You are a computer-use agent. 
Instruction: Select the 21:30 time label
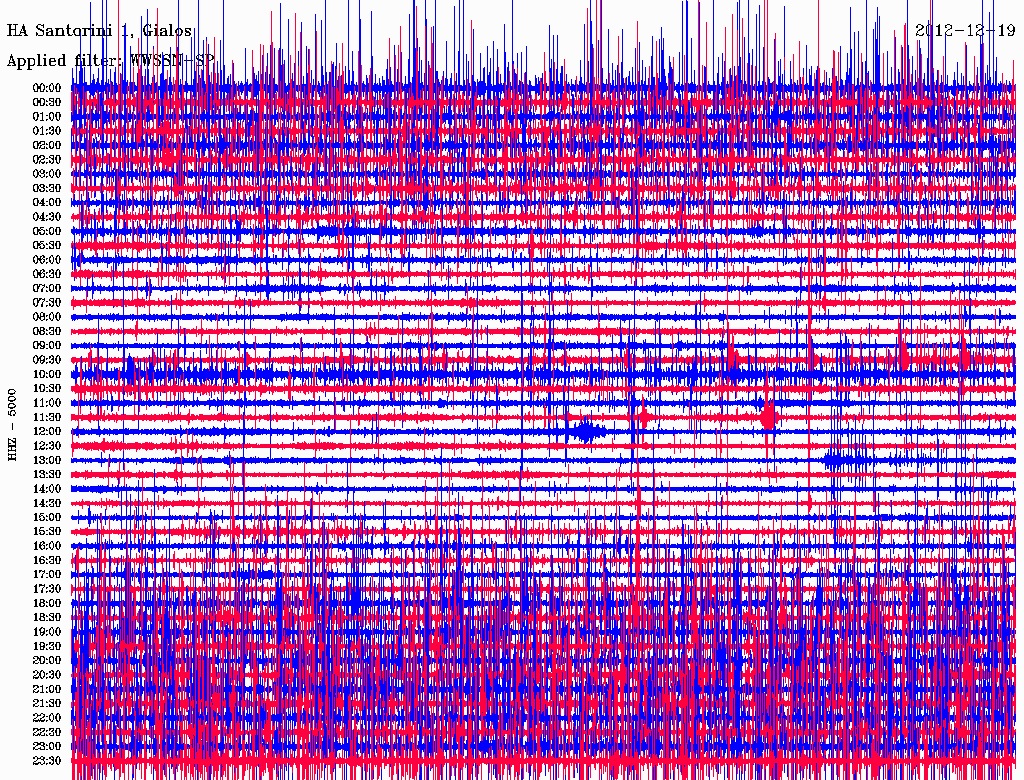pyautogui.click(x=47, y=704)
